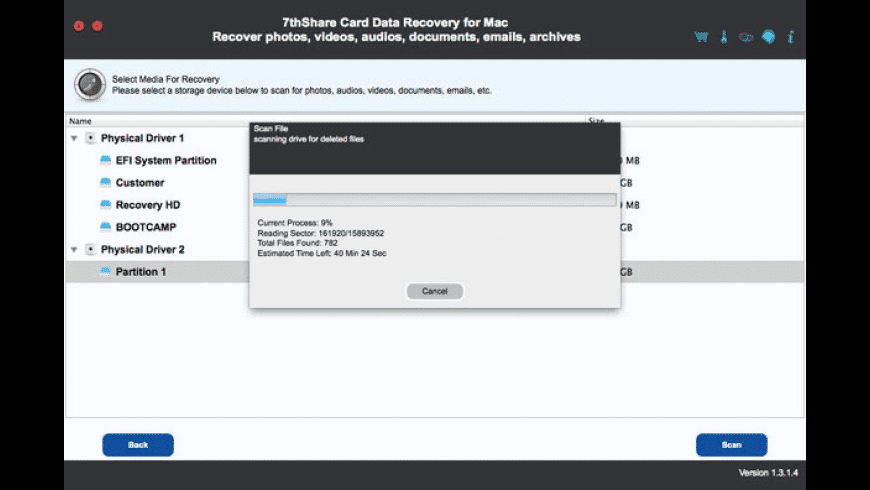The width and height of the screenshot is (870, 490).
Task: Select the BOOTCAMP partition
Action: tap(146, 227)
